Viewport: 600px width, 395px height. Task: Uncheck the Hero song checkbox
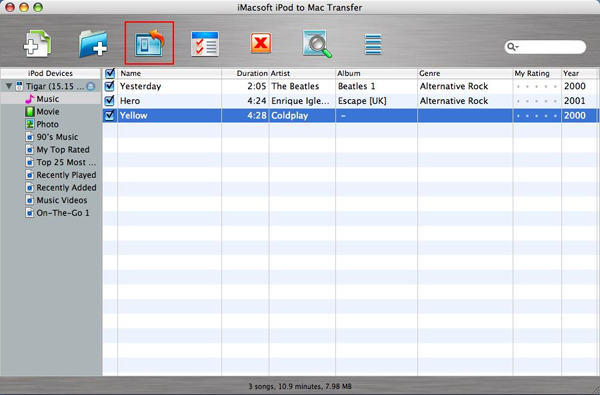coord(110,101)
